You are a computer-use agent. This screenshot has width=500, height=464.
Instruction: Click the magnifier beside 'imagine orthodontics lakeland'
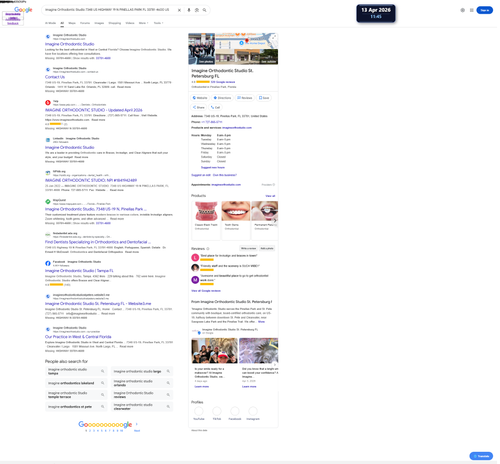coord(103,383)
